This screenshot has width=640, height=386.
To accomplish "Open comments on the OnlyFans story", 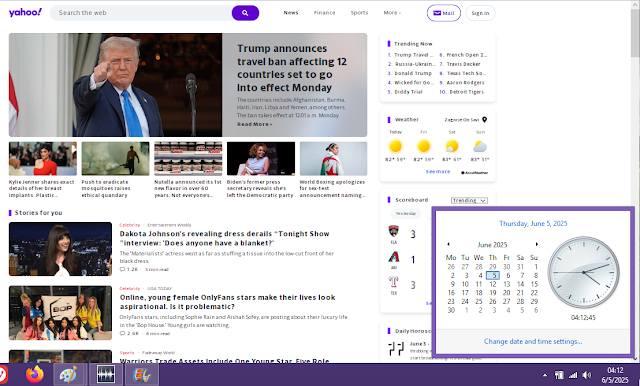I will pos(129,333).
